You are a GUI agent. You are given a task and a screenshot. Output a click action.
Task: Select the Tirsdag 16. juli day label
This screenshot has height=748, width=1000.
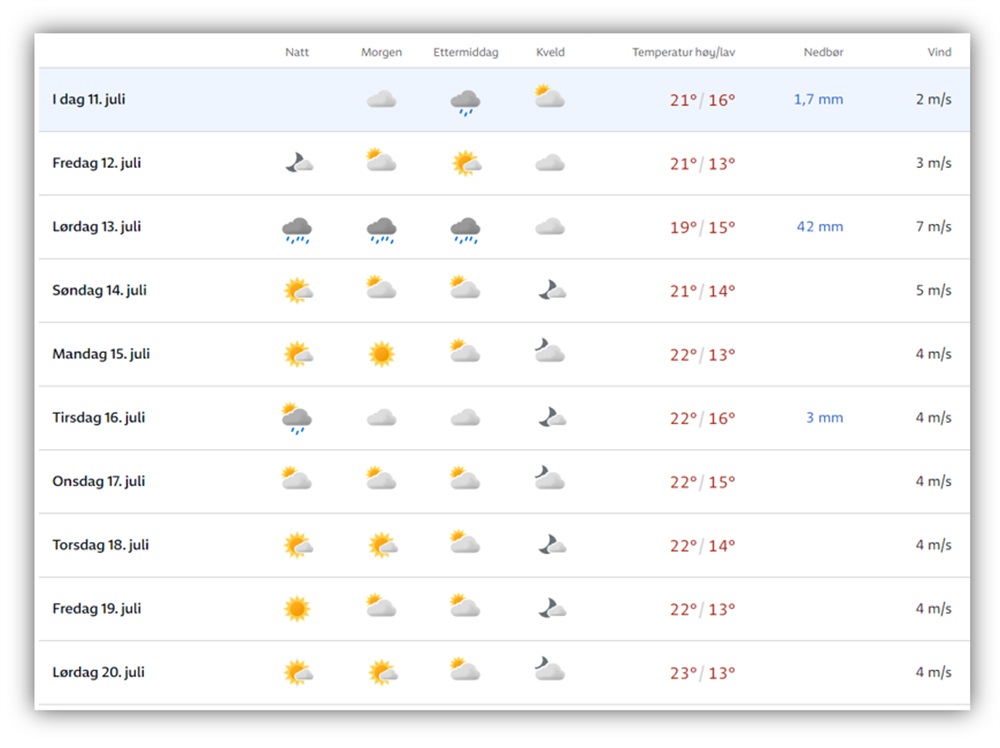click(x=99, y=418)
